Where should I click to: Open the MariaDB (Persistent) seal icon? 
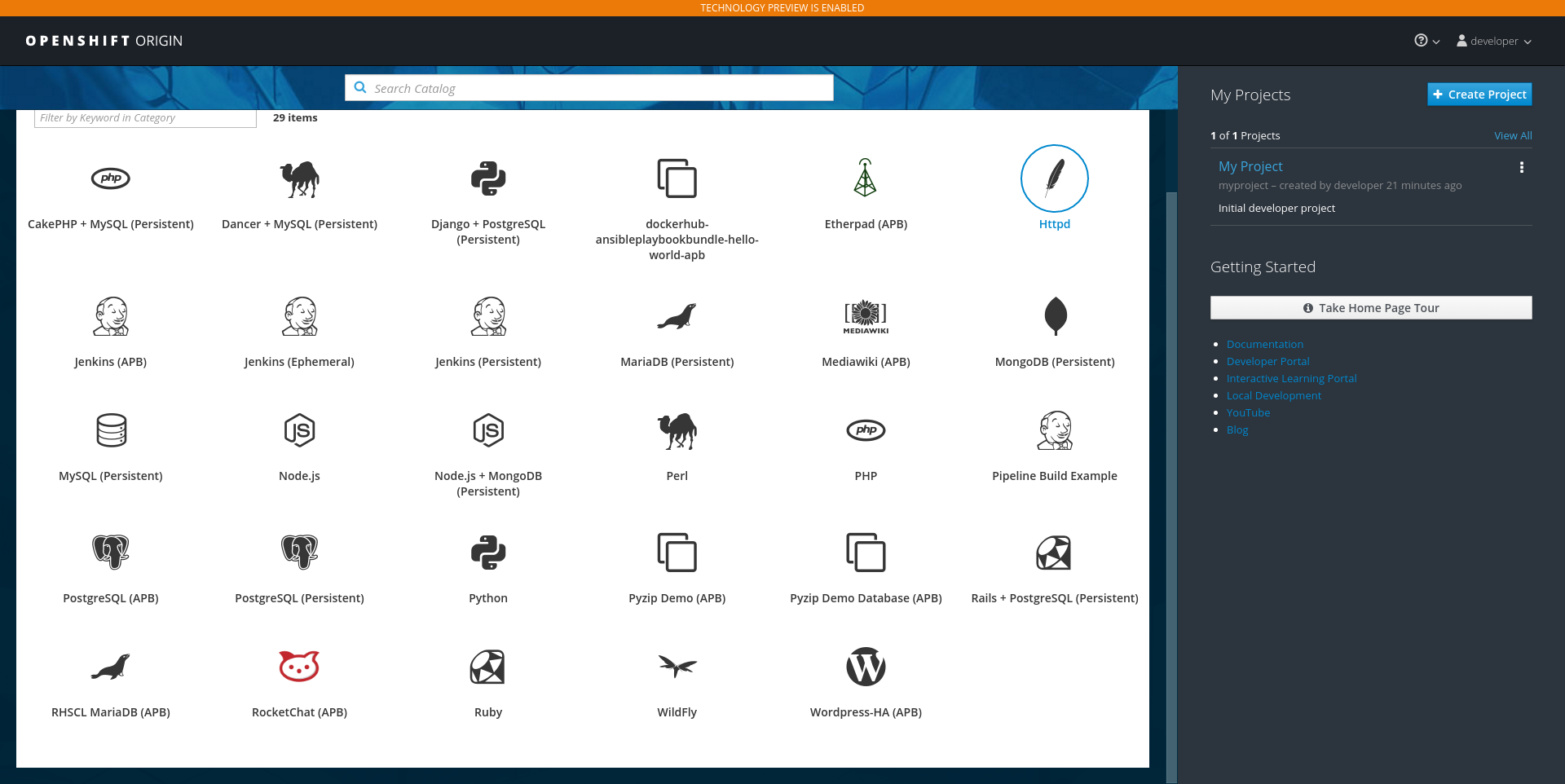coord(677,316)
